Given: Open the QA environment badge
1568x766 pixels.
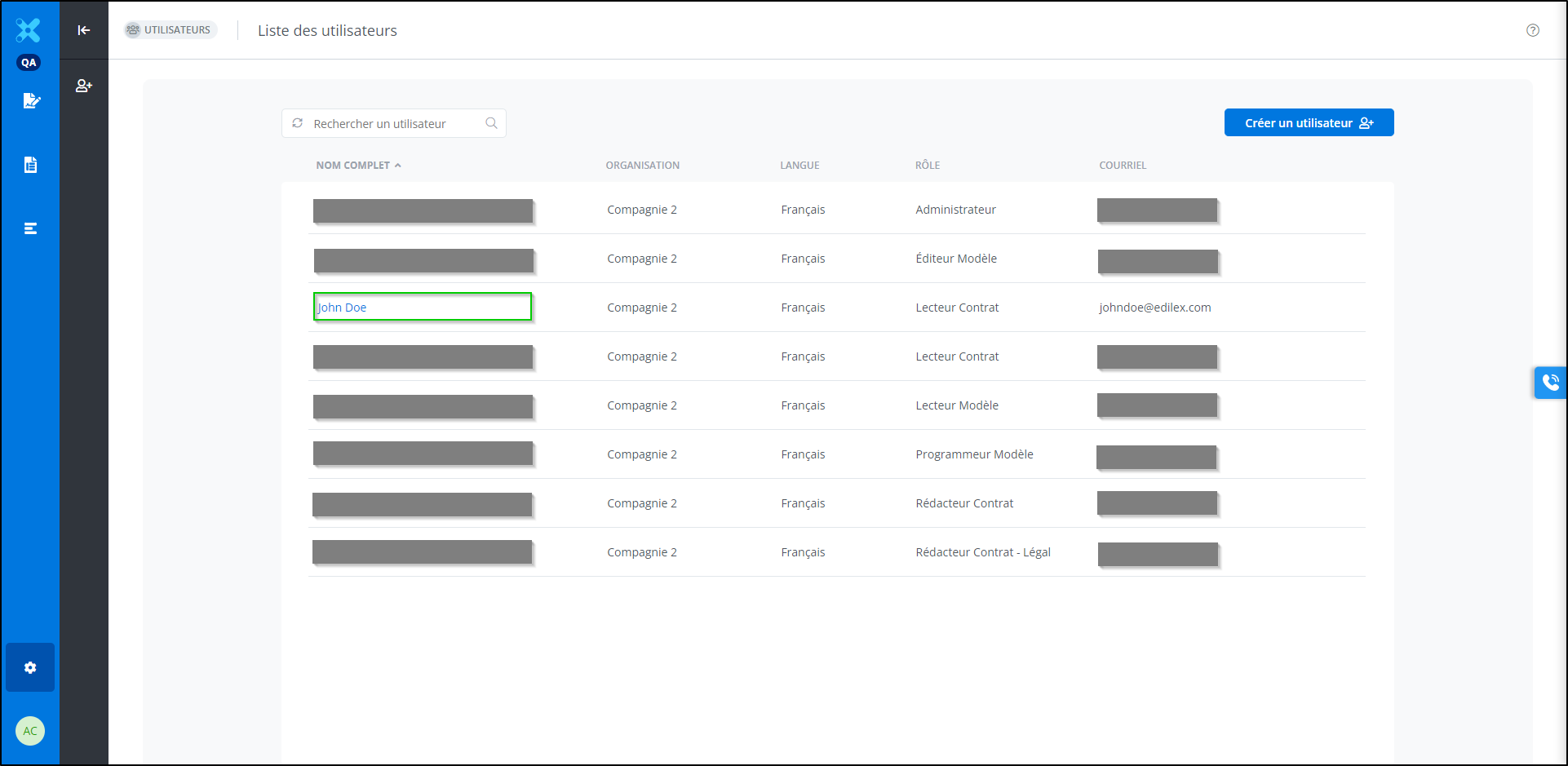Looking at the screenshot, I should coord(29,63).
